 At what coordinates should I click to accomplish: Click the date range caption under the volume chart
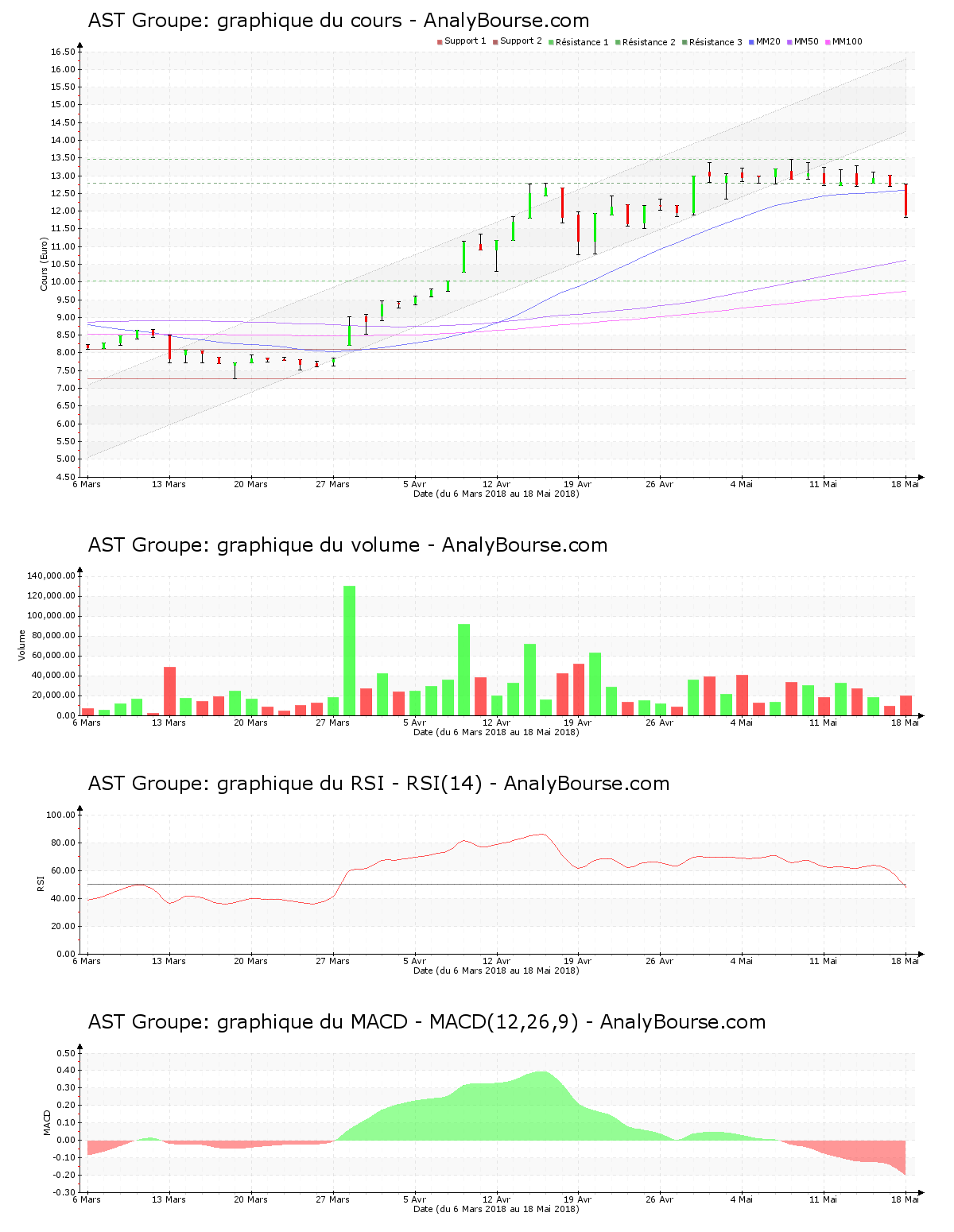(496, 732)
